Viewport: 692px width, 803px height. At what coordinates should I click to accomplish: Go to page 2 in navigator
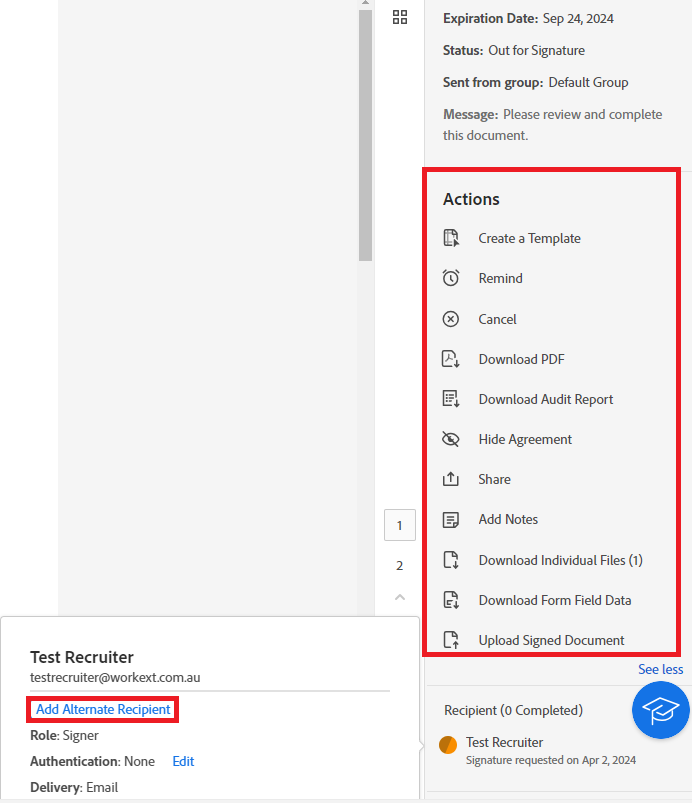point(400,565)
